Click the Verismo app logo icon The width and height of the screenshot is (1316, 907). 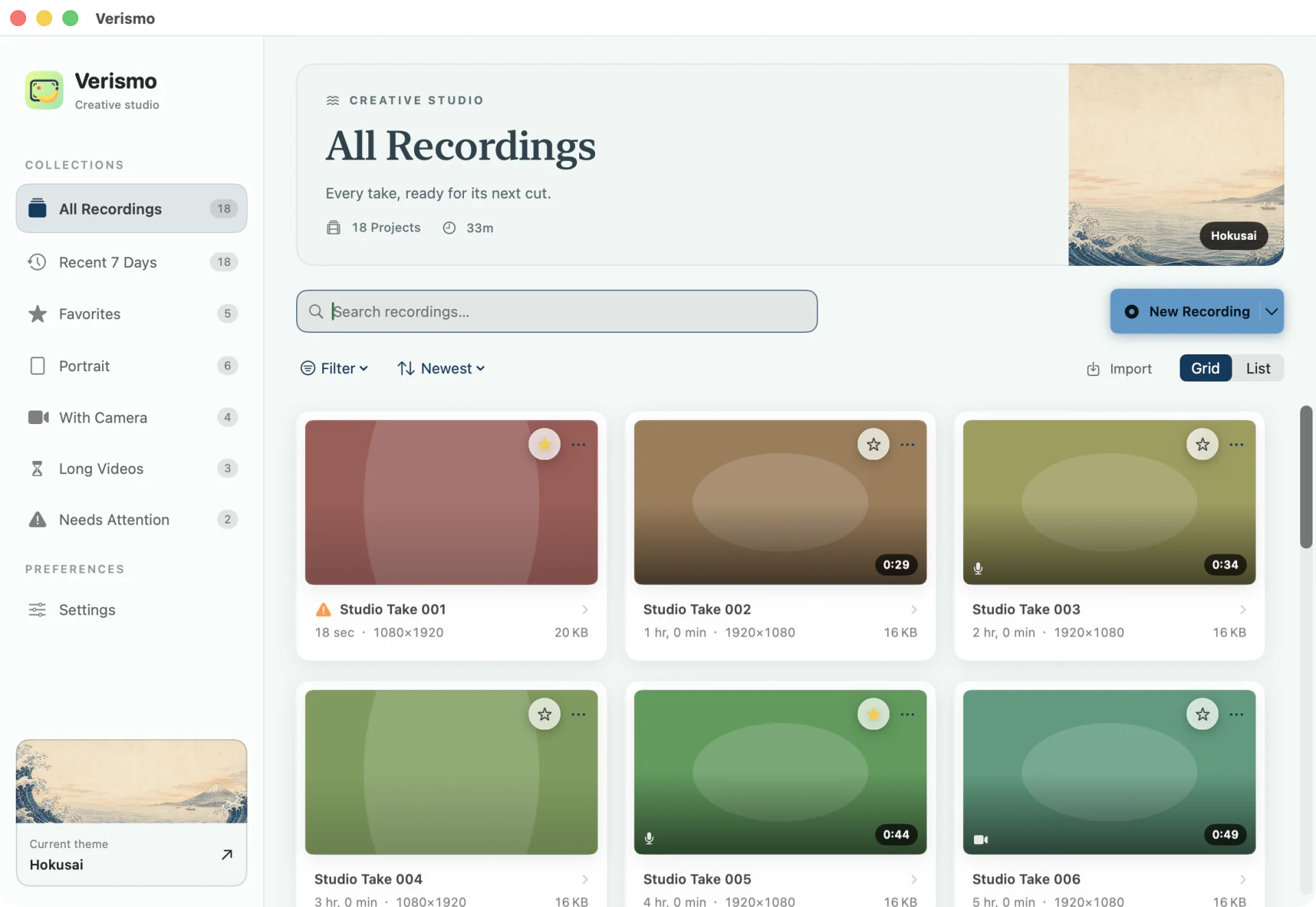tap(44, 90)
